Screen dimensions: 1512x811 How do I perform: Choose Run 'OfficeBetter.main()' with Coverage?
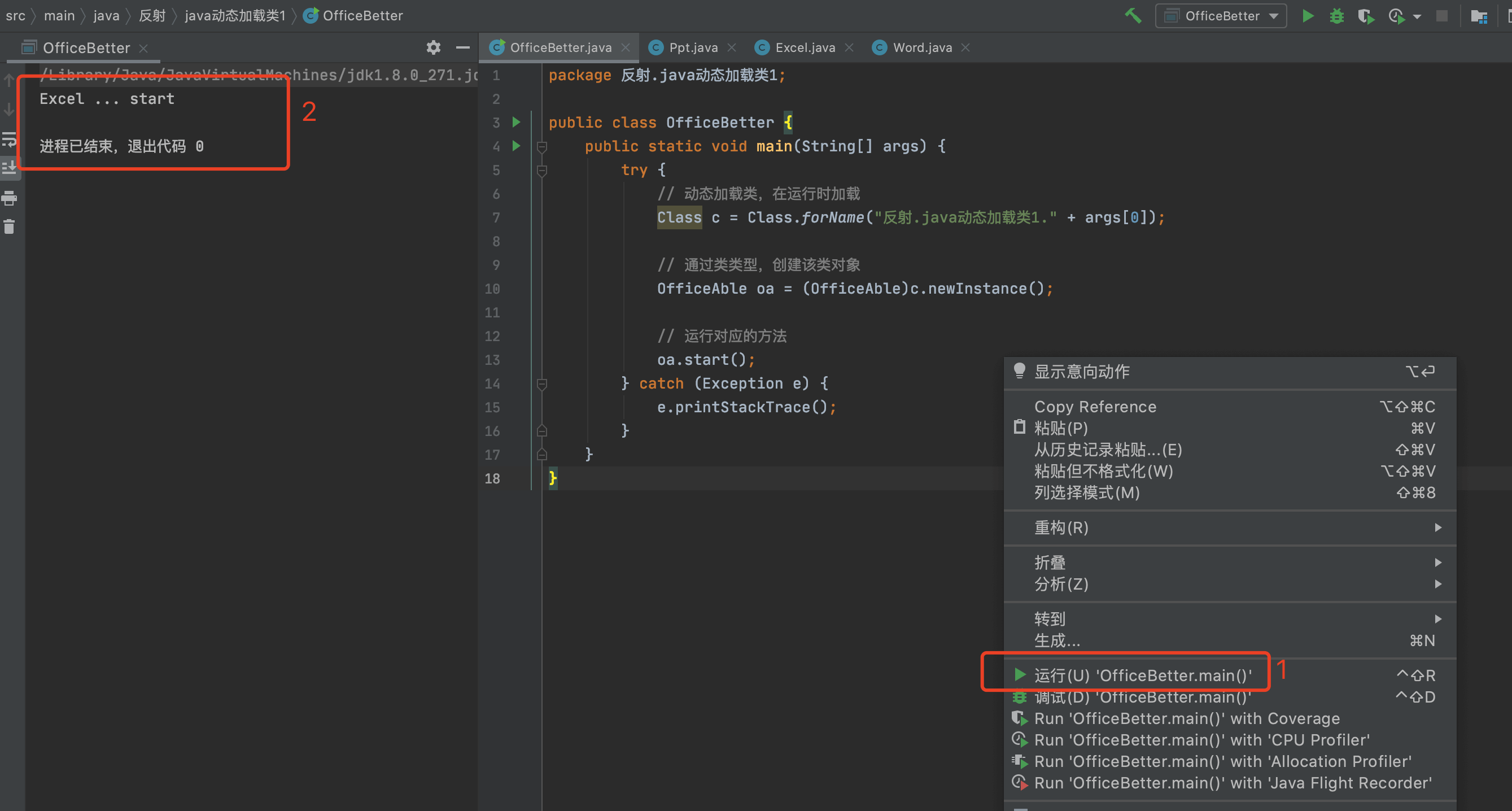[x=1230, y=719]
